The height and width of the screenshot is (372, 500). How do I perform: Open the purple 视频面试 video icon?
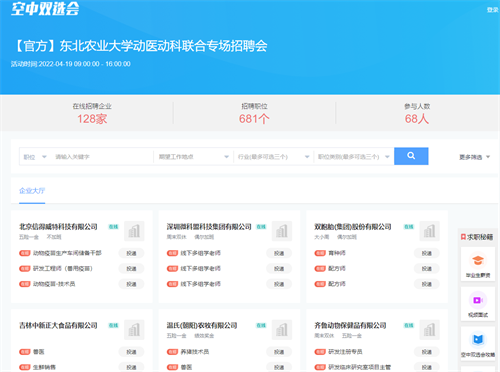pyautogui.click(x=478, y=300)
